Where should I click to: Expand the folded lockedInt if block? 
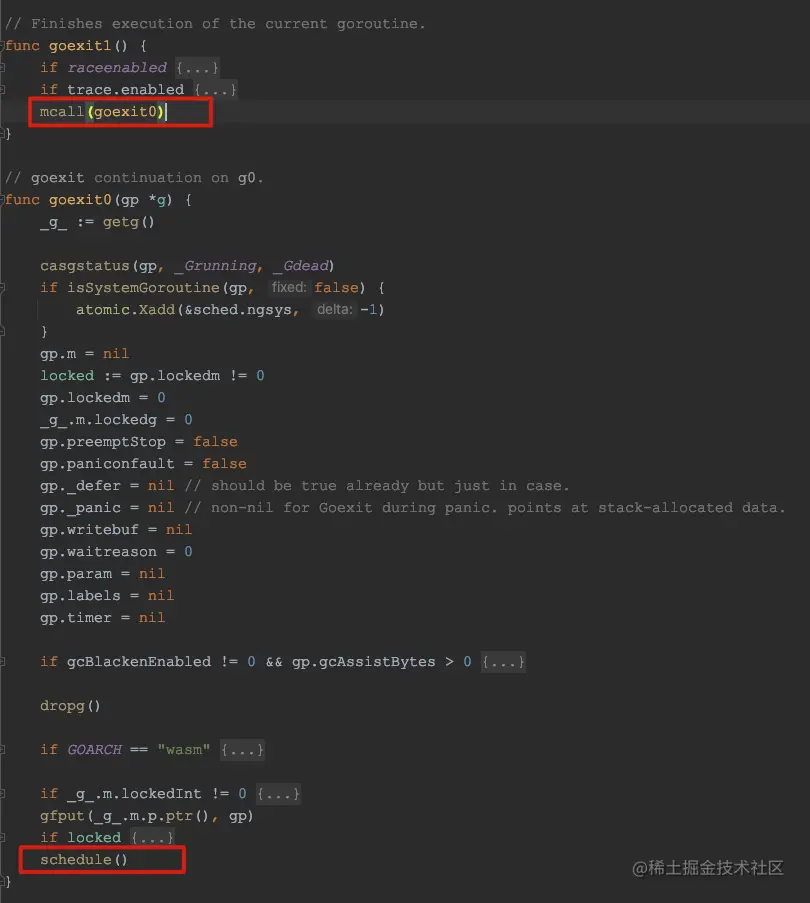tap(278, 793)
